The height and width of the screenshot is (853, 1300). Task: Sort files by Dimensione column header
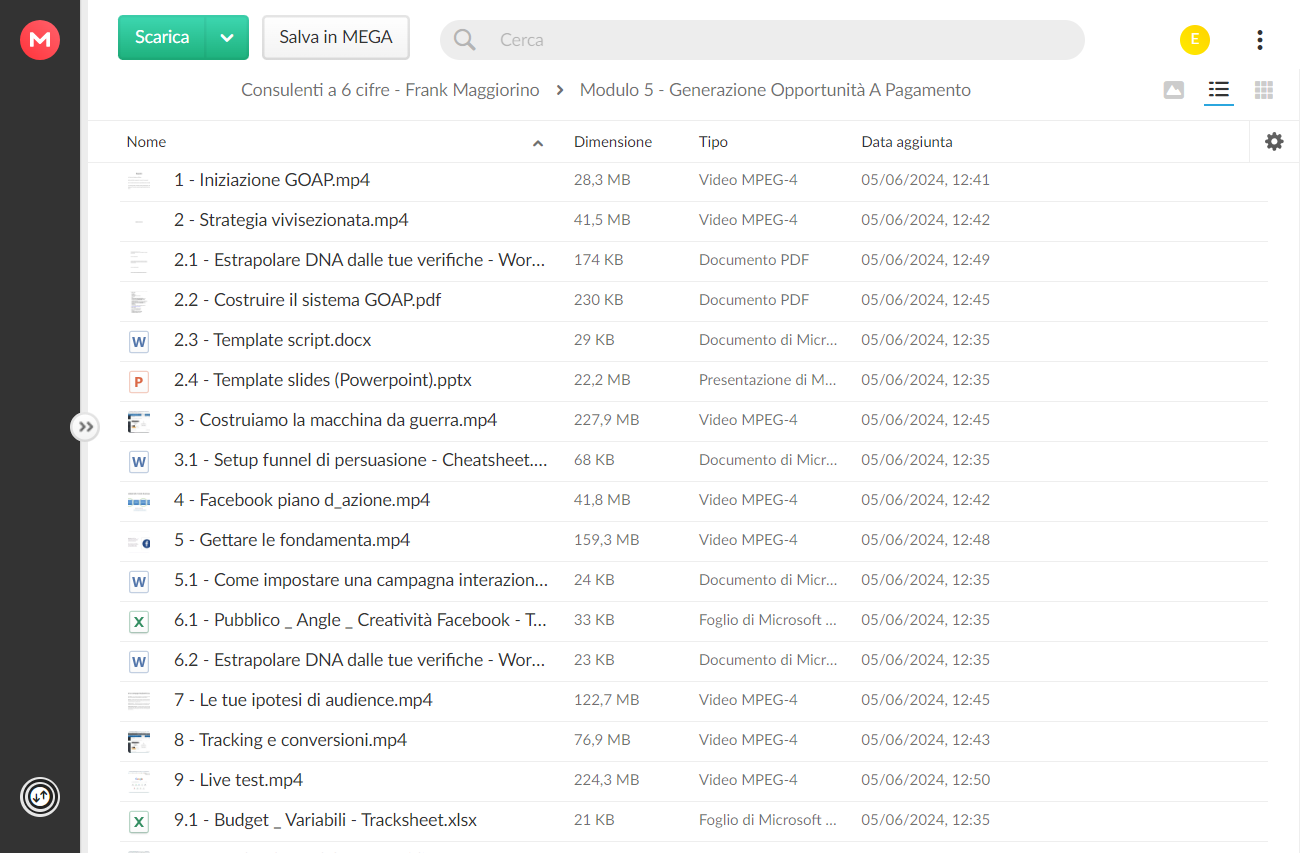click(x=613, y=142)
